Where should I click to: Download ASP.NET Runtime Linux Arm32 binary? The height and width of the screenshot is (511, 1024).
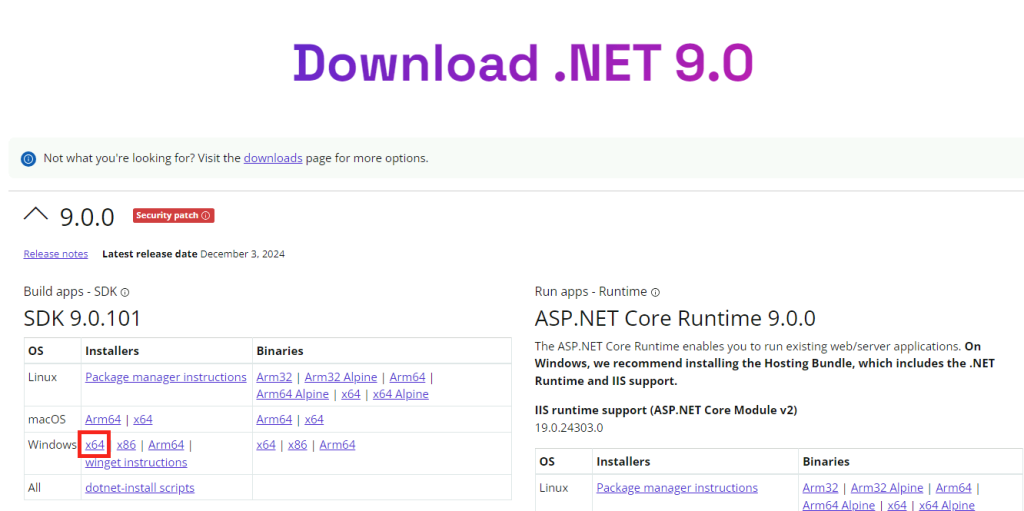(820, 488)
